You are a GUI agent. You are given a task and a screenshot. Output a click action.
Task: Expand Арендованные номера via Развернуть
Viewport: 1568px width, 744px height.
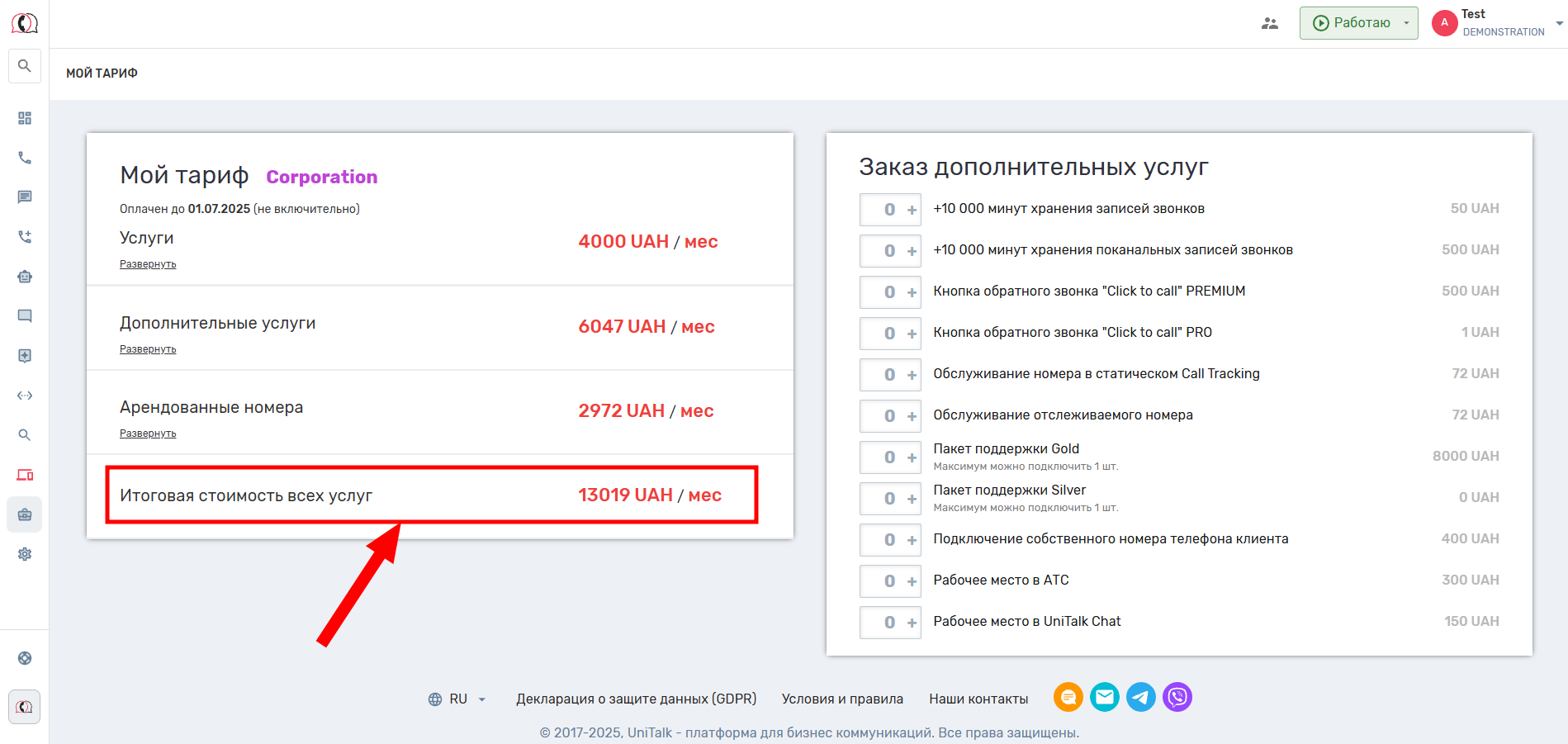tap(148, 434)
